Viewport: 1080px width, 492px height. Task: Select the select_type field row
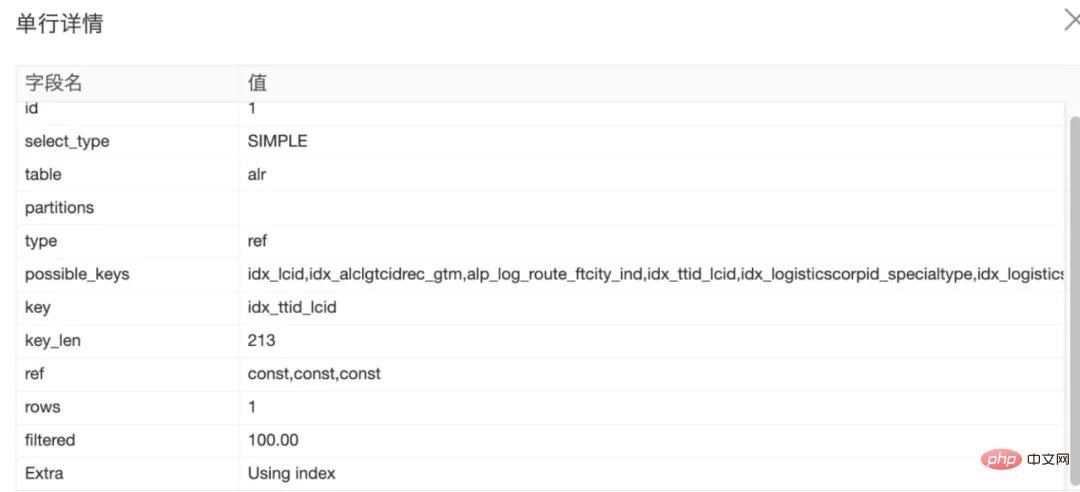click(67, 141)
